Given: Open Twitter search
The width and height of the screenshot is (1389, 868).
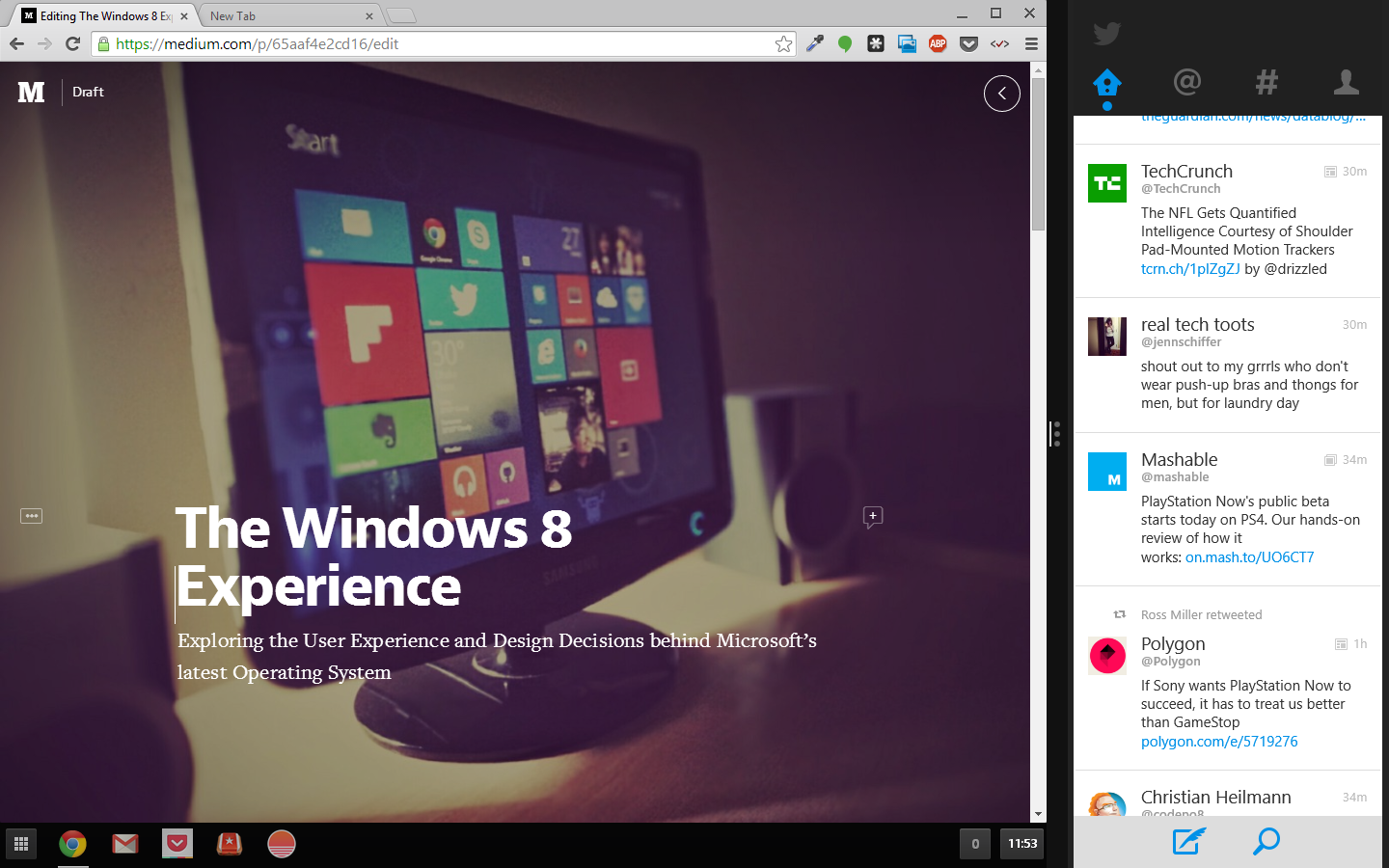Looking at the screenshot, I should click(x=1266, y=841).
